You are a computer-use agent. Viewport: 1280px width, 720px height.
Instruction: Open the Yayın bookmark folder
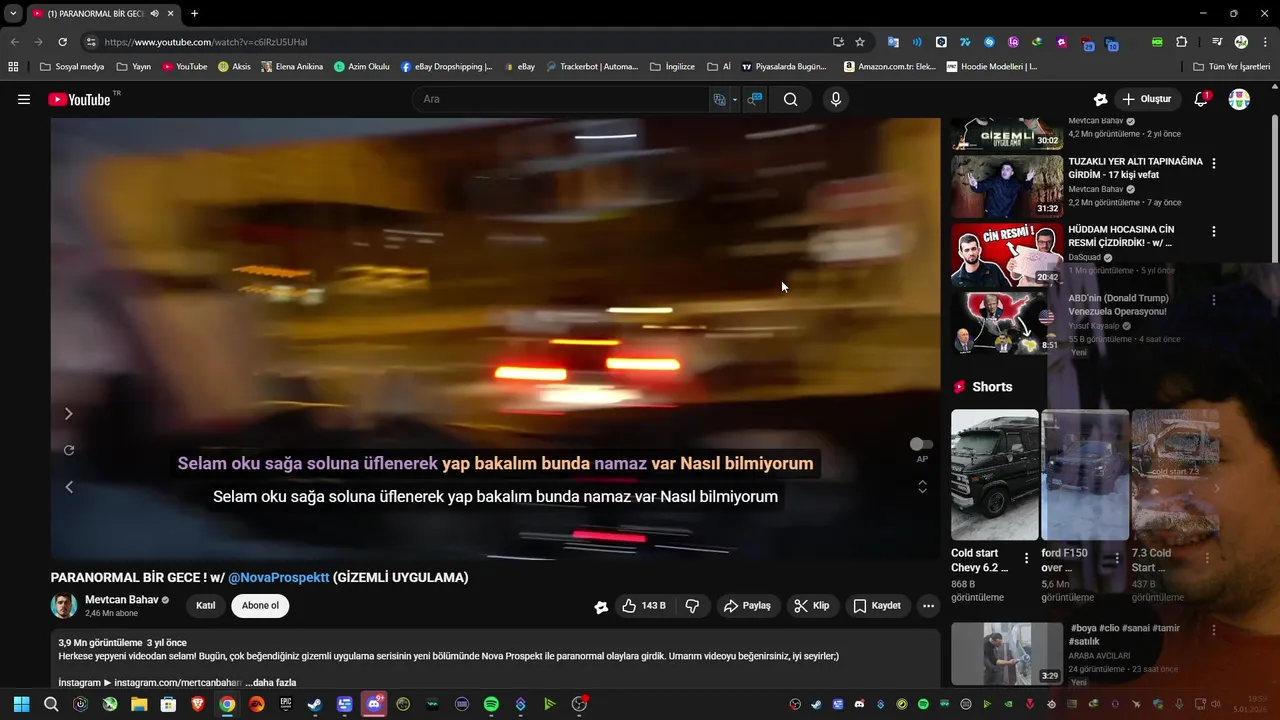[x=134, y=67]
